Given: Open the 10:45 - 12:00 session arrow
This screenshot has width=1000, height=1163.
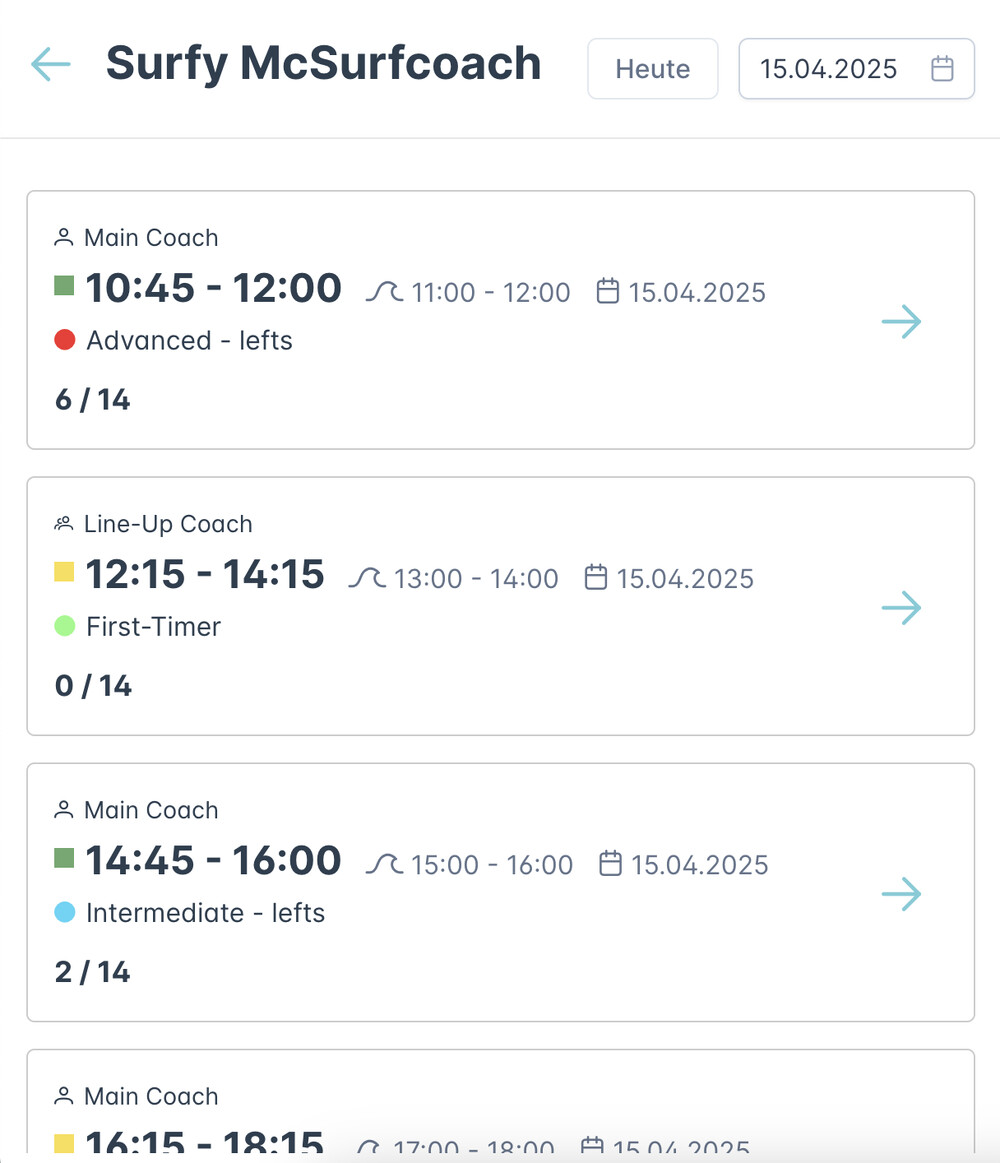Looking at the screenshot, I should click(901, 322).
